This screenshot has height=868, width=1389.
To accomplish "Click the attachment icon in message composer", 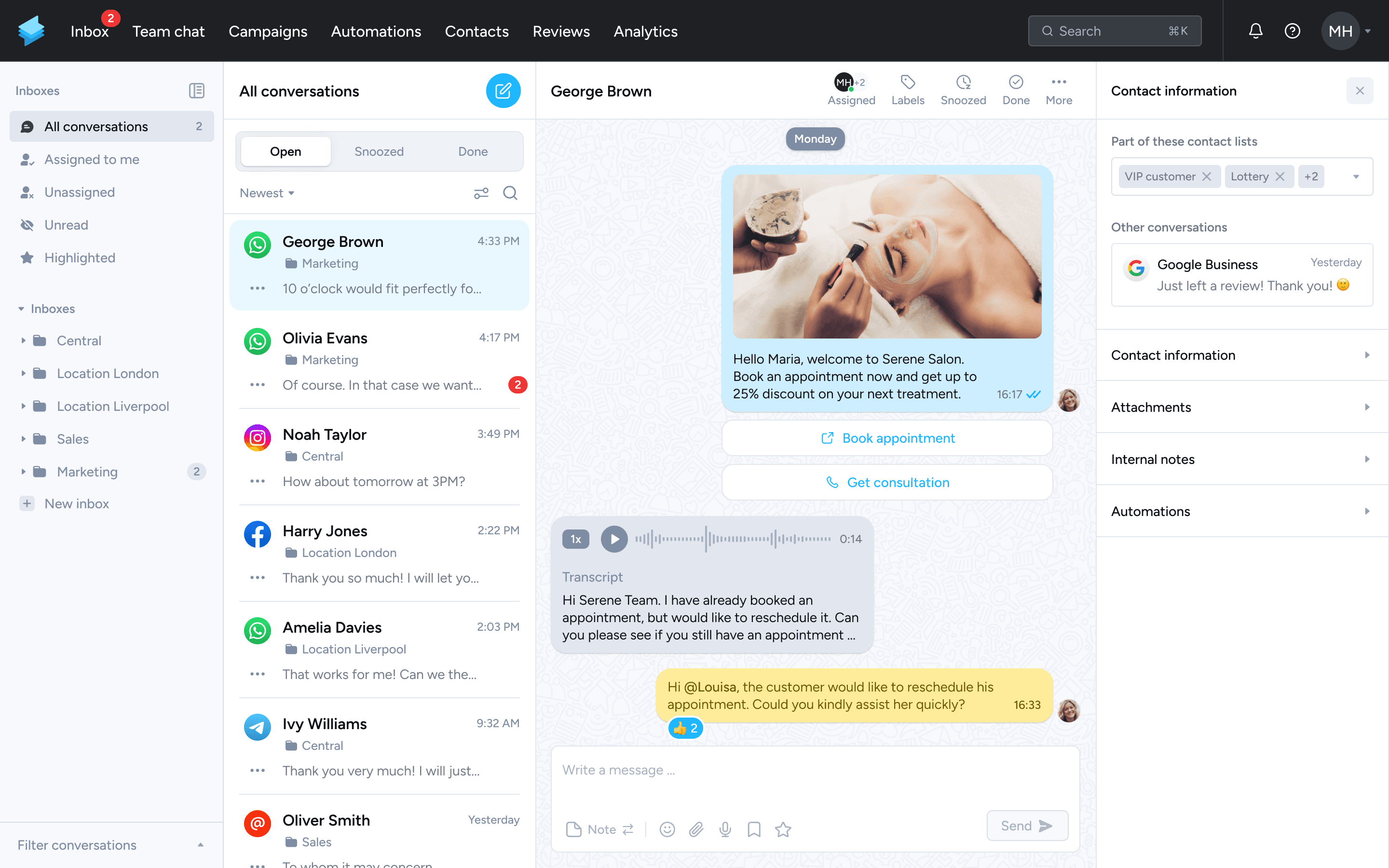I will coord(697,829).
